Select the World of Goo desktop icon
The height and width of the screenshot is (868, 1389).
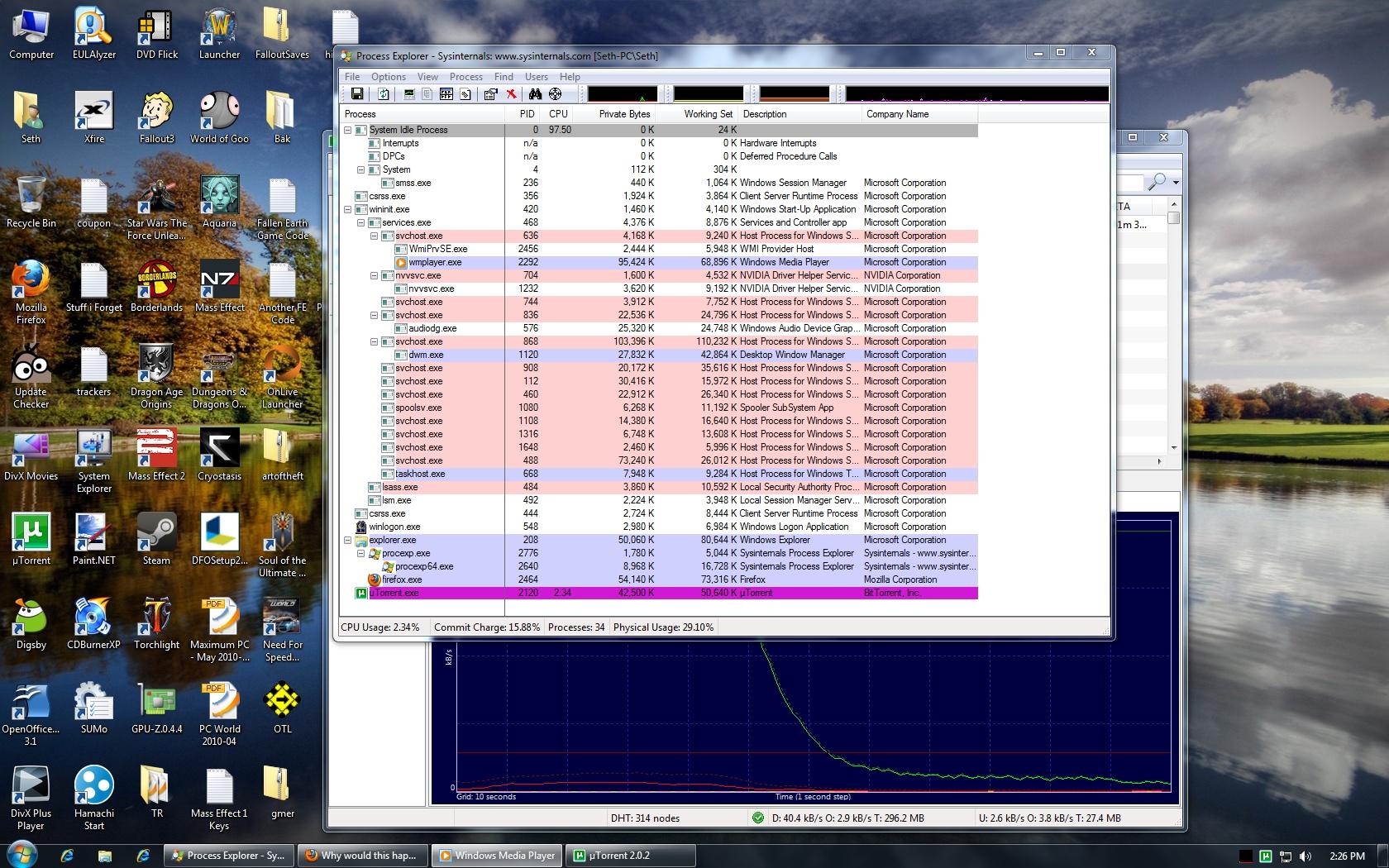219,117
